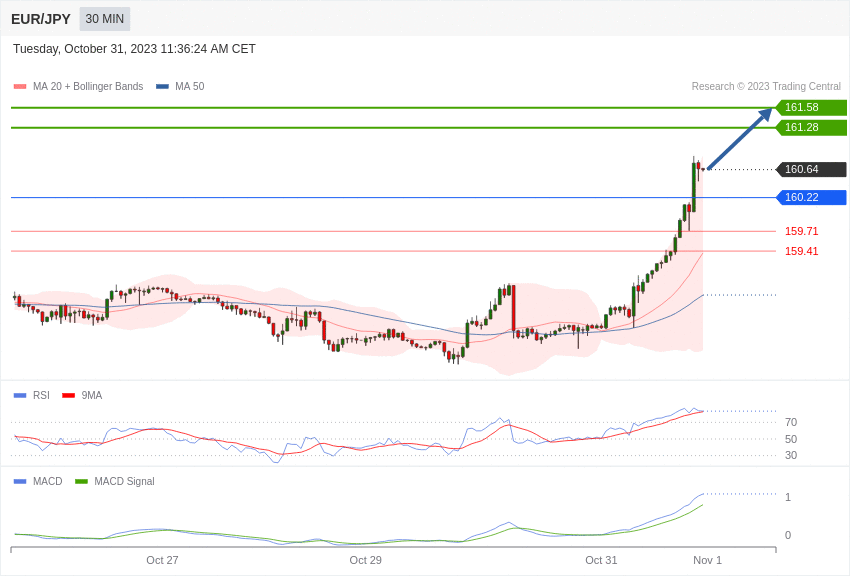
Task: Click the 'MA 20 + Bollinger Bands' legend label
Action: 88,87
